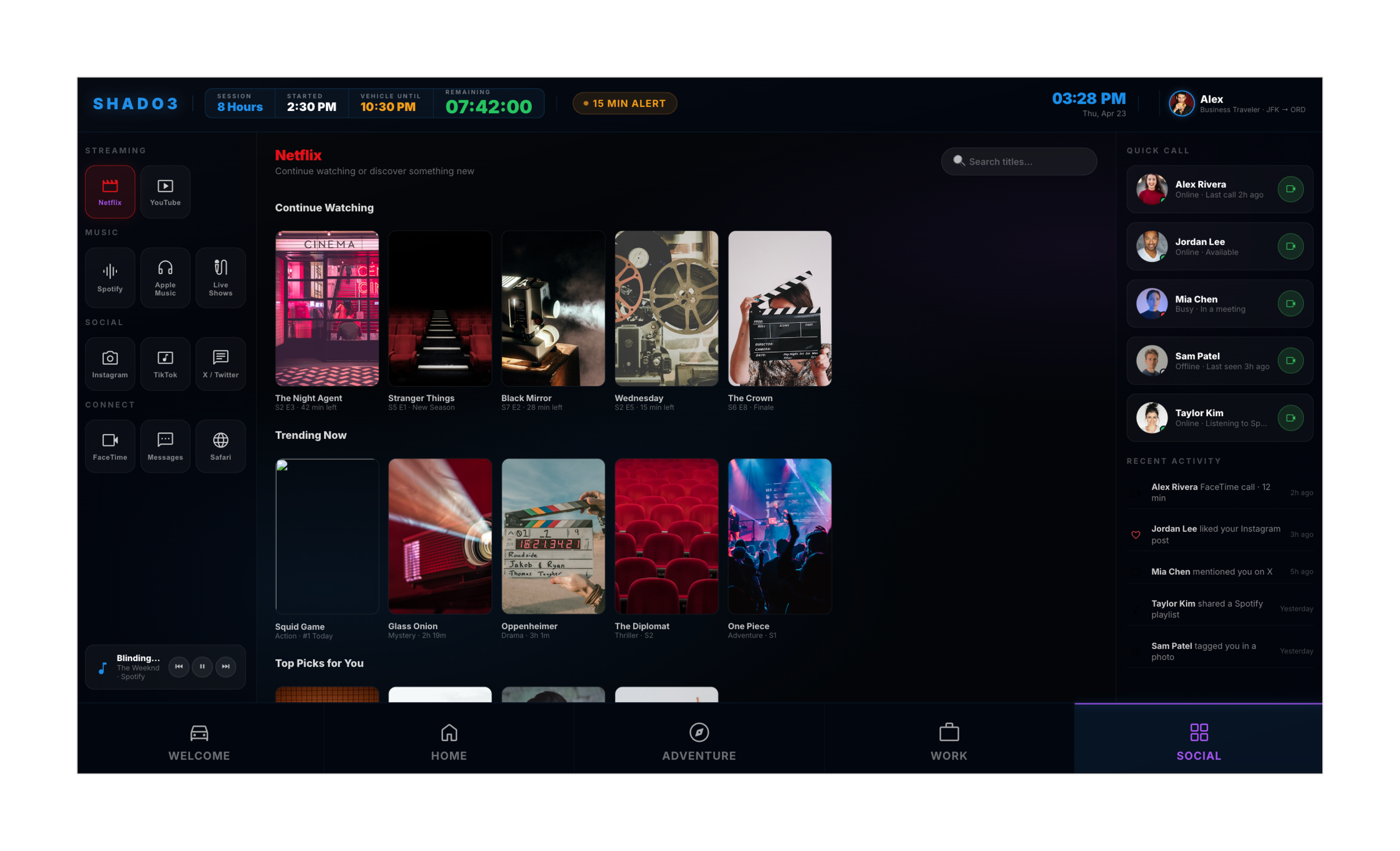Video call Taylor Kim

coord(1290,418)
